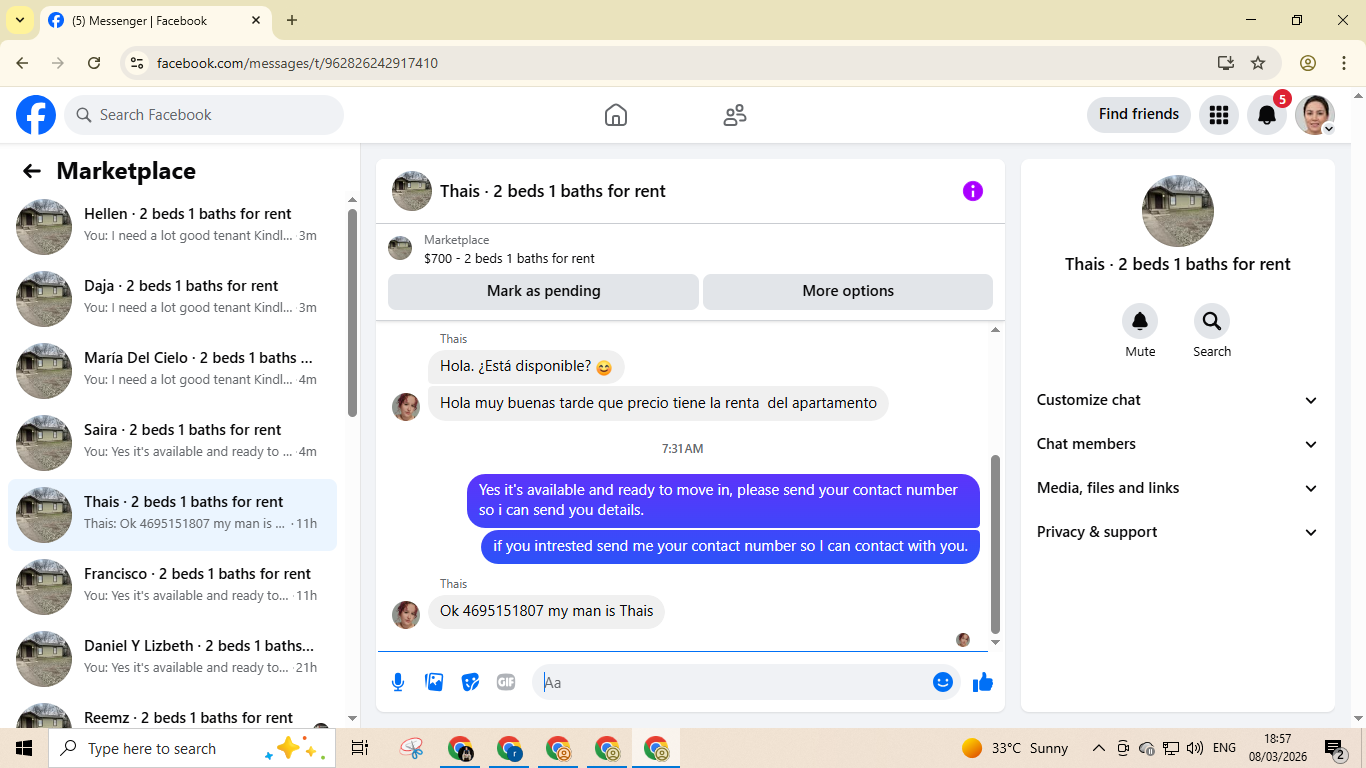Open Daja conversation

click(x=172, y=299)
